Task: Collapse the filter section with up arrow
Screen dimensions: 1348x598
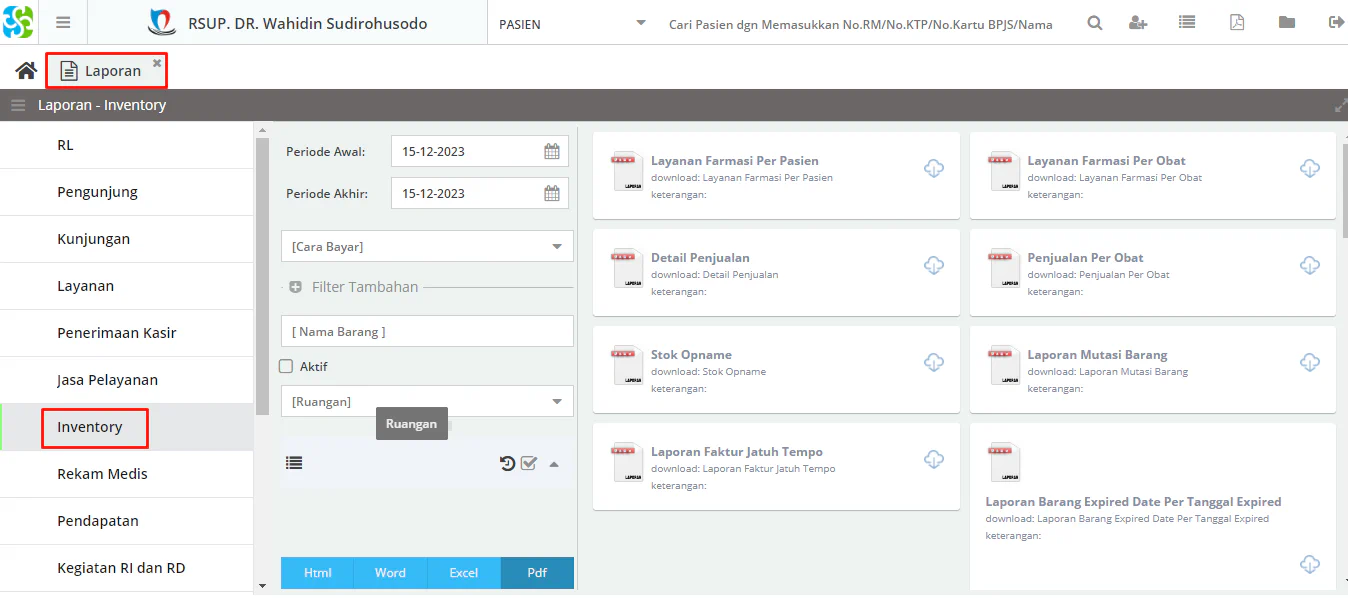Action: (554, 464)
